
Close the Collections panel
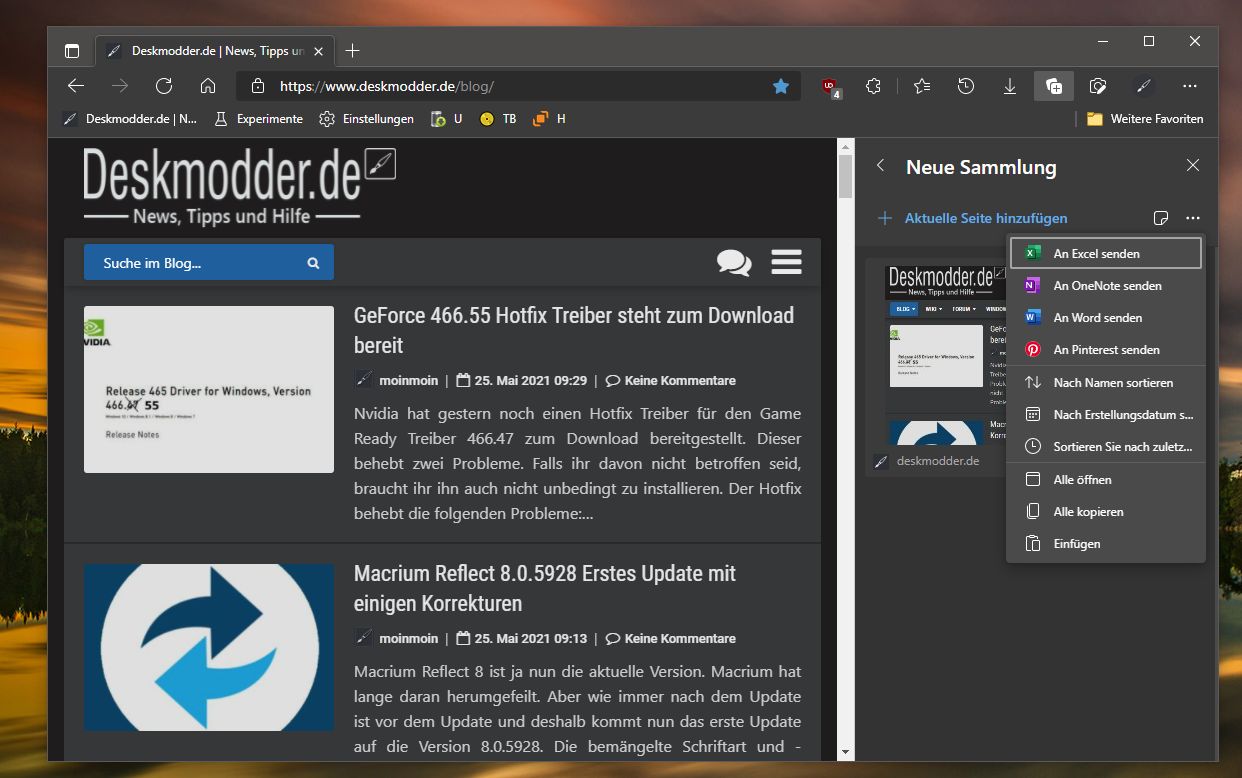coord(1193,166)
